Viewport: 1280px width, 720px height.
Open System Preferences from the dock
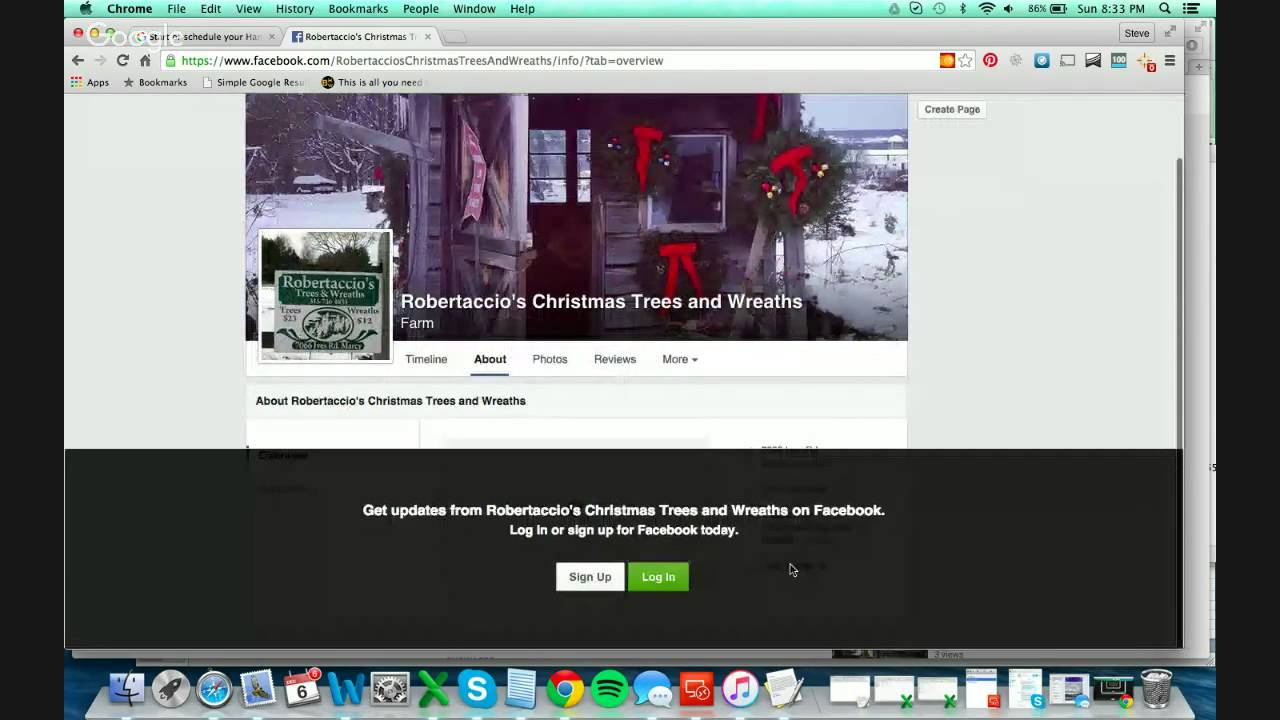tap(389, 690)
